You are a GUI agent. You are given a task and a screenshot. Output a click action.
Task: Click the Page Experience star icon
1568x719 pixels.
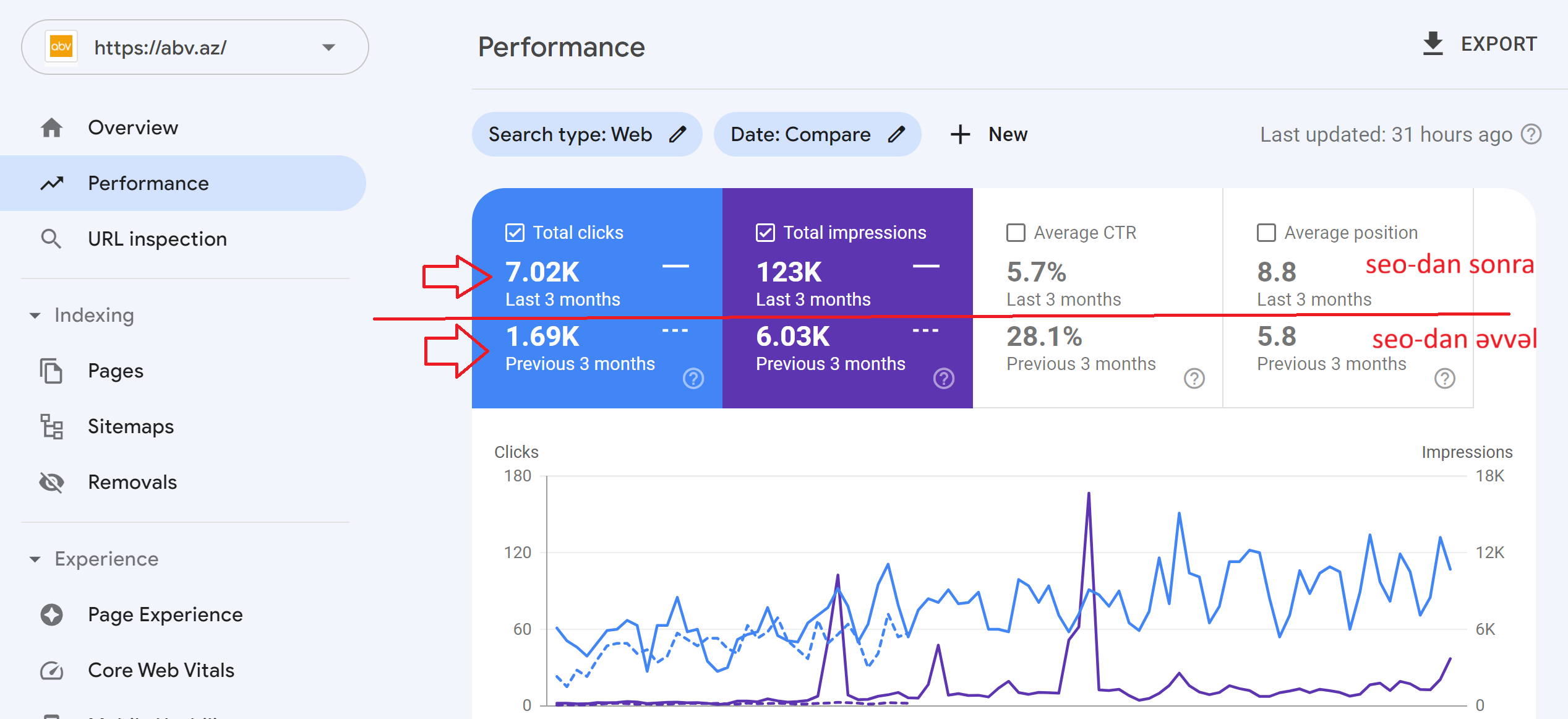point(51,614)
